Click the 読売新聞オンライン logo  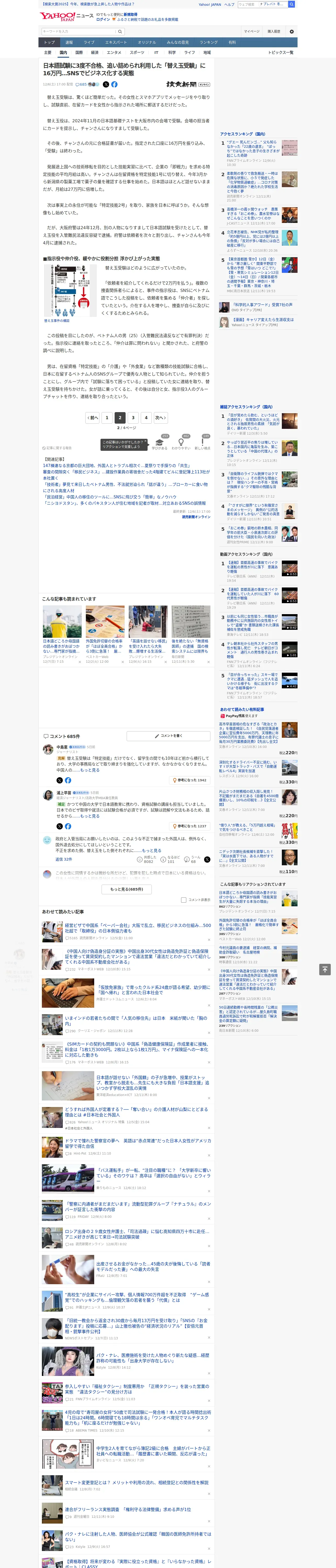point(188,85)
